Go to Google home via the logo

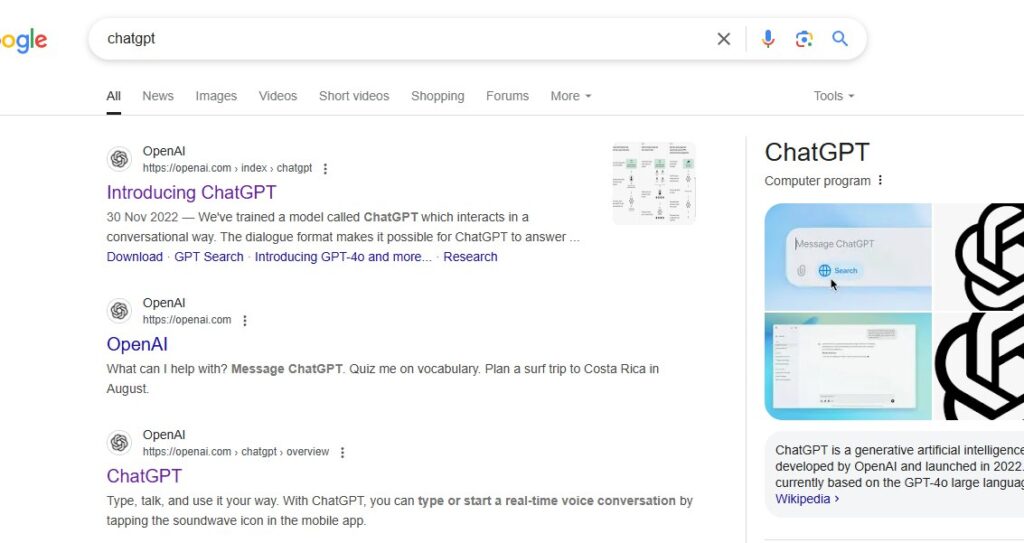(24, 41)
